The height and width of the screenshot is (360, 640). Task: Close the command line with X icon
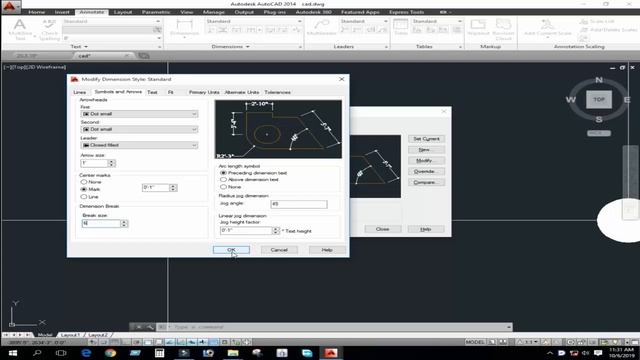click(x=139, y=327)
